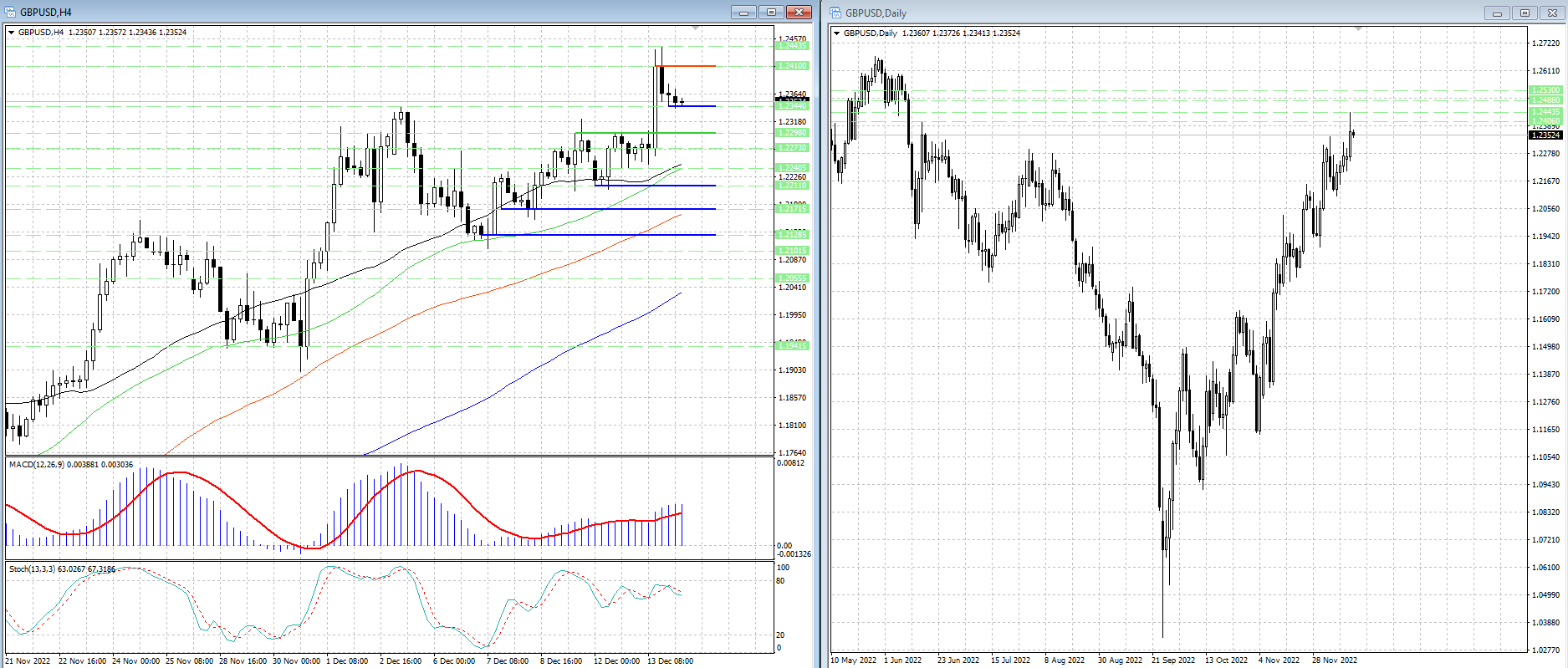Click the GBPUSD,H4 chart window icon
The image size is (1568, 668).
pyautogui.click(x=10, y=12)
